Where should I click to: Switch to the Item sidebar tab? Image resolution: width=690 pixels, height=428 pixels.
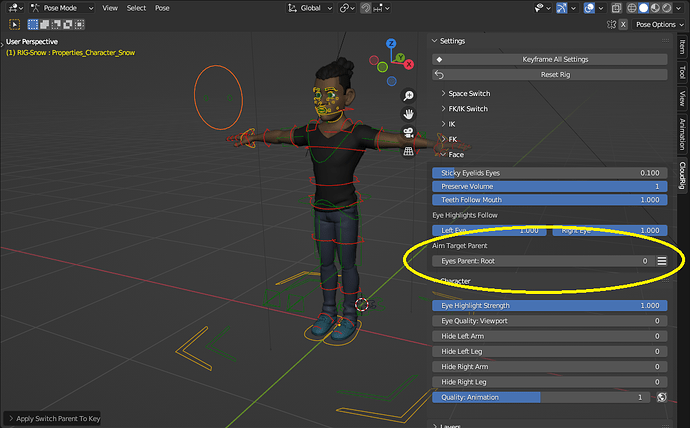tap(683, 47)
